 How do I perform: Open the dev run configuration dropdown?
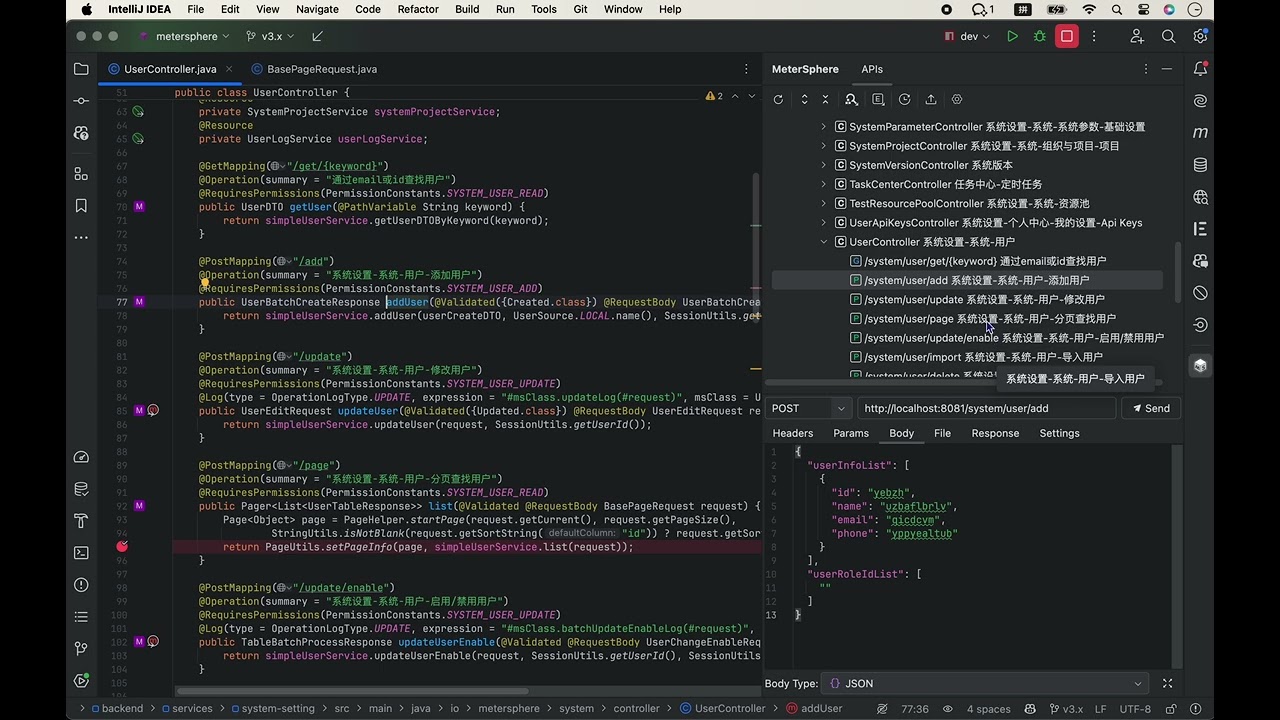tap(967, 36)
